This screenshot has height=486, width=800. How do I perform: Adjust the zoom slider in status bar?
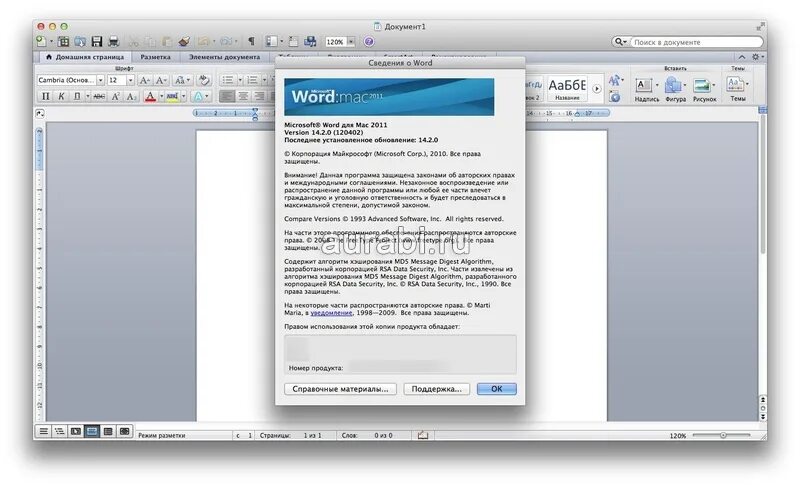pyautogui.click(x=721, y=435)
